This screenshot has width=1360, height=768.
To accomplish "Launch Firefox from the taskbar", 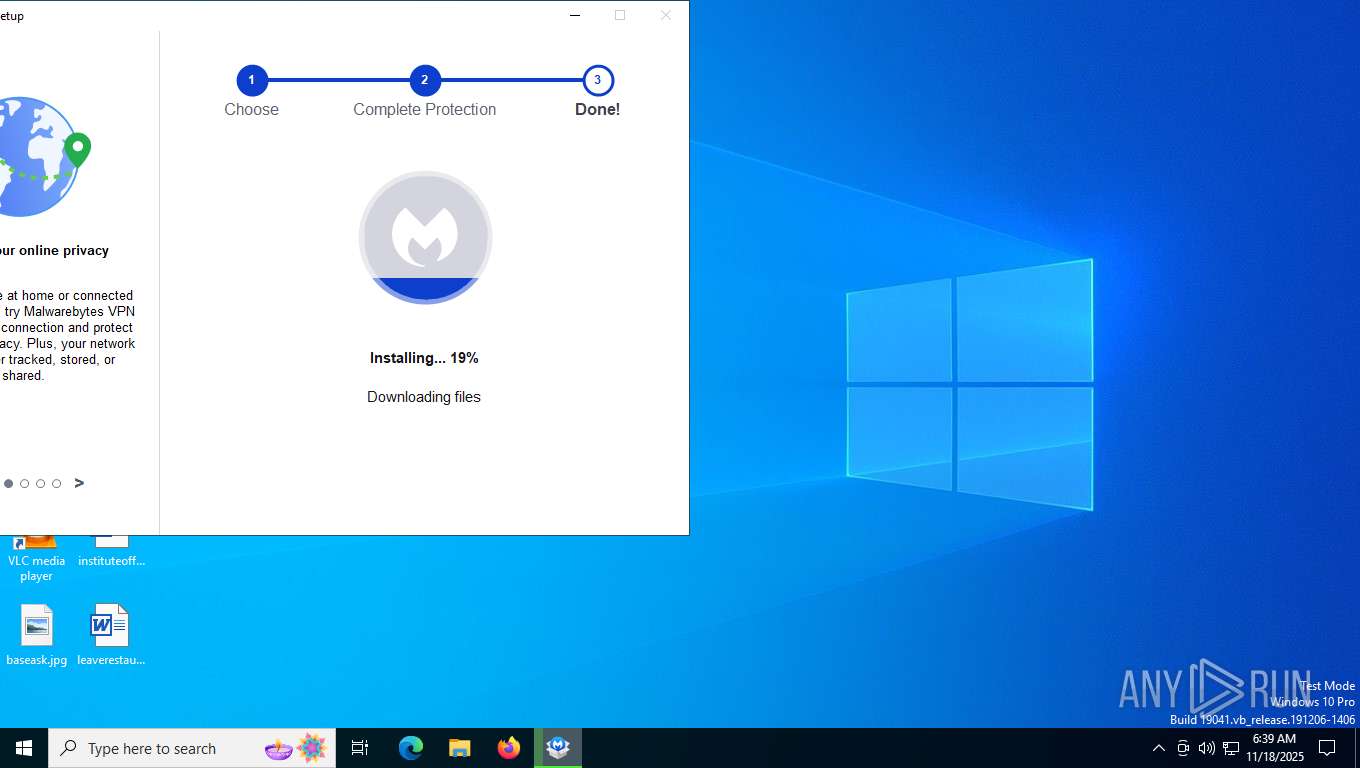I will coord(509,748).
